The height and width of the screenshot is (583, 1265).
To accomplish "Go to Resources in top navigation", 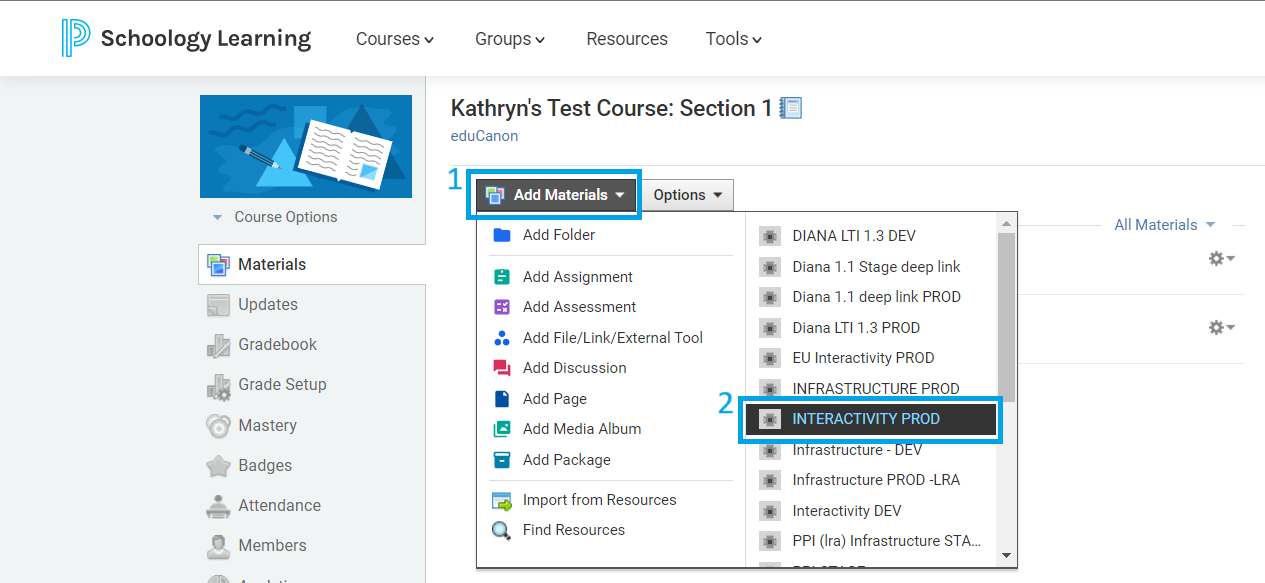I will [x=627, y=39].
